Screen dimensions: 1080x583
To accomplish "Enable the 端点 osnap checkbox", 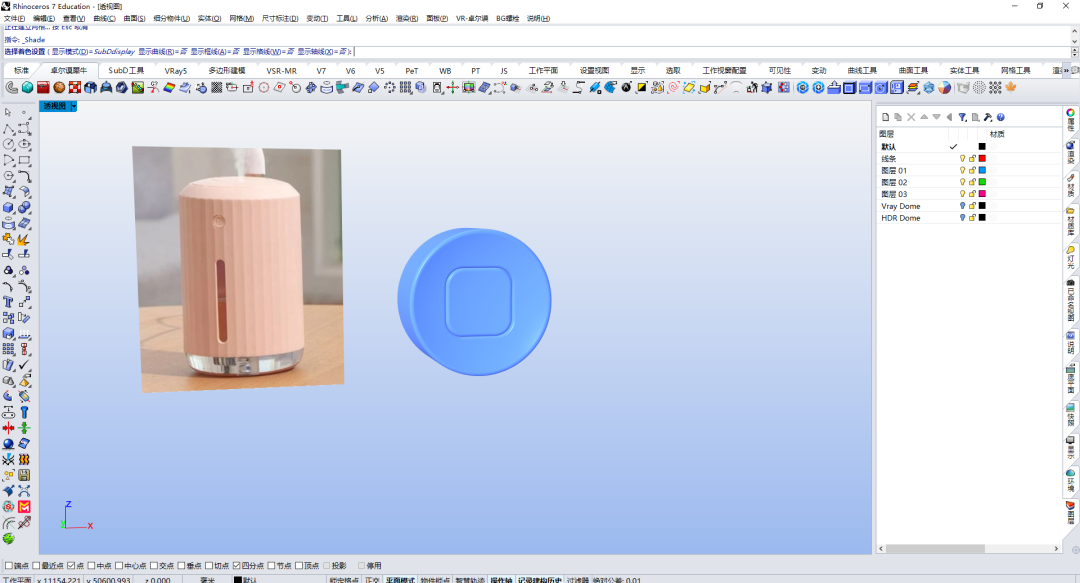I will coord(9,566).
